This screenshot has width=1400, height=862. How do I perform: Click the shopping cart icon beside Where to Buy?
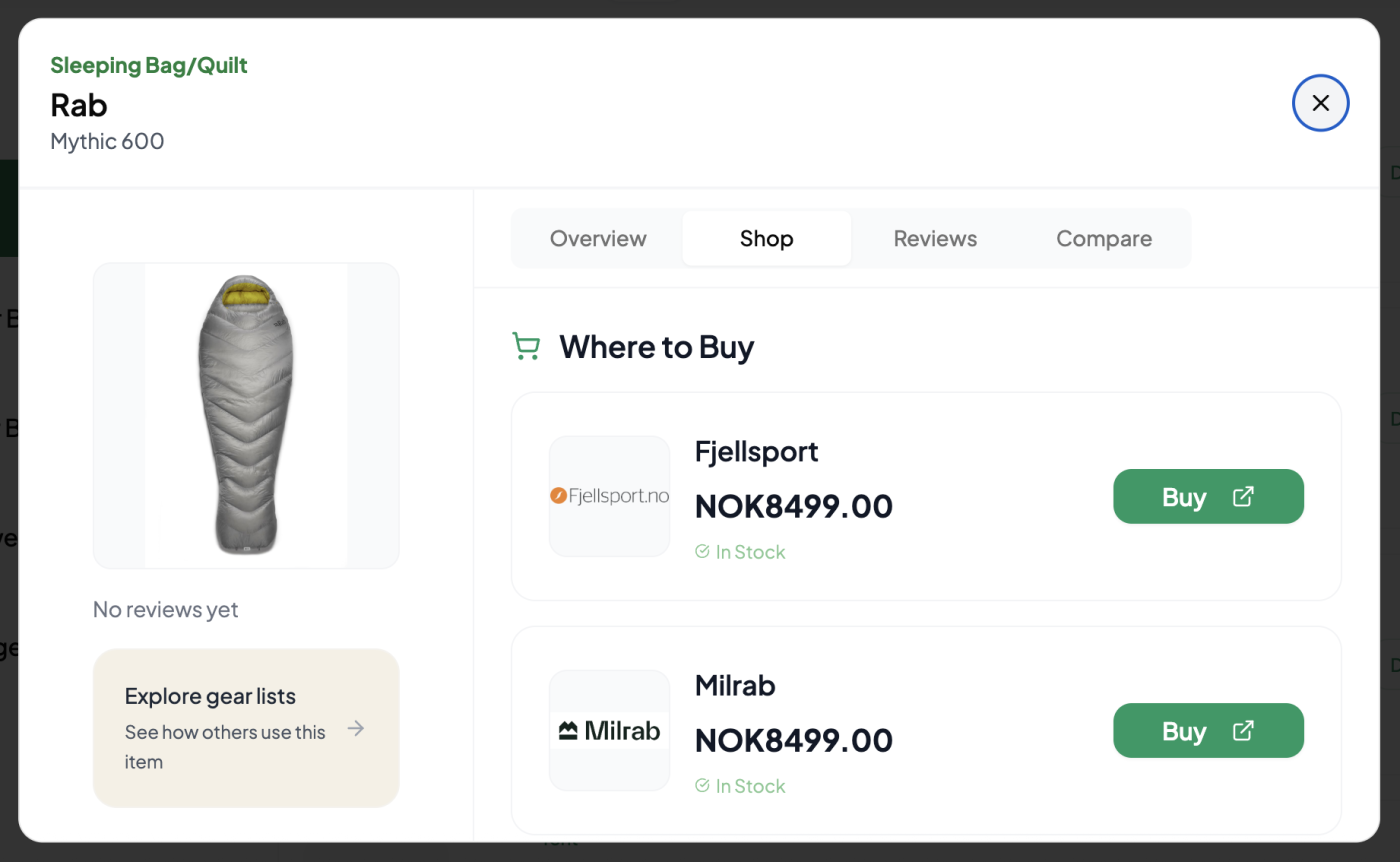coord(526,346)
